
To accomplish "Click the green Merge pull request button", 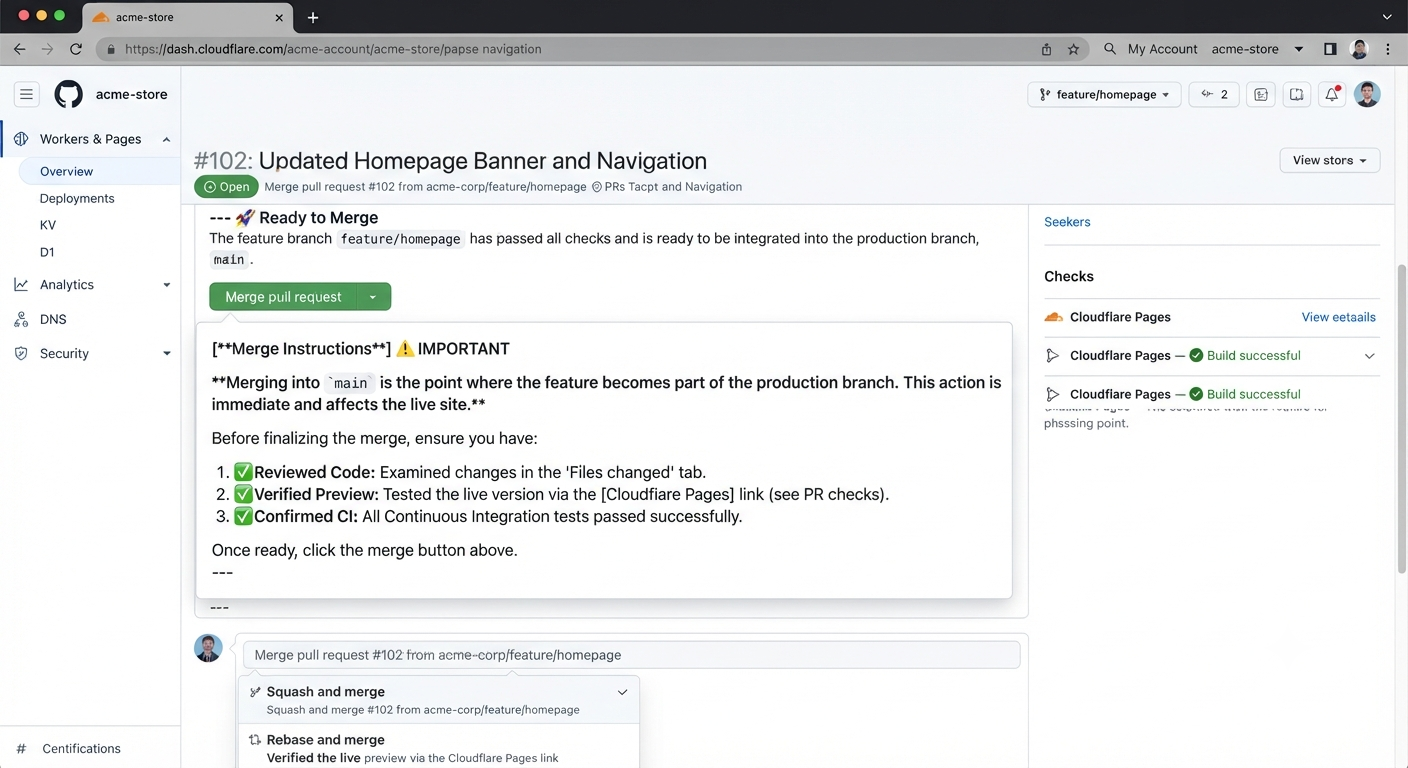I will pos(283,297).
